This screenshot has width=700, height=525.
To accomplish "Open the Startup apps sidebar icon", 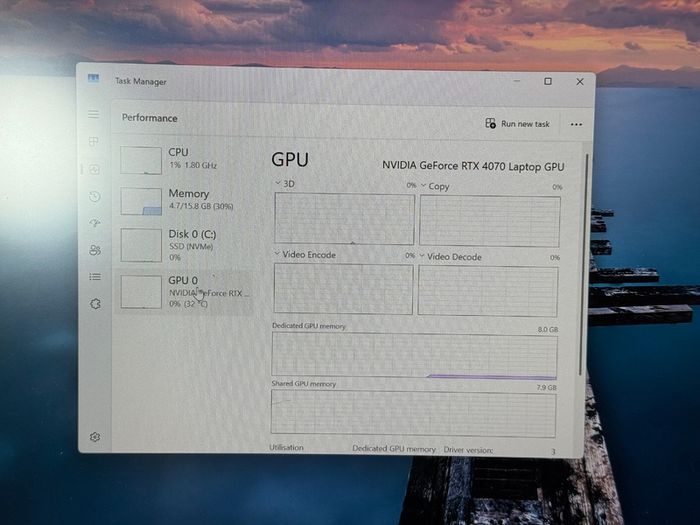I will pyautogui.click(x=95, y=223).
